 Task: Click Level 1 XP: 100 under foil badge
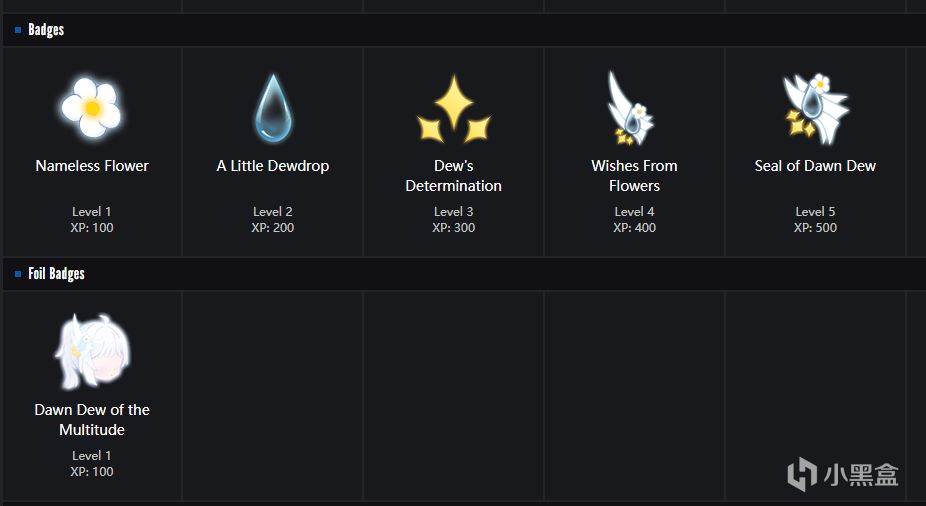(92, 464)
